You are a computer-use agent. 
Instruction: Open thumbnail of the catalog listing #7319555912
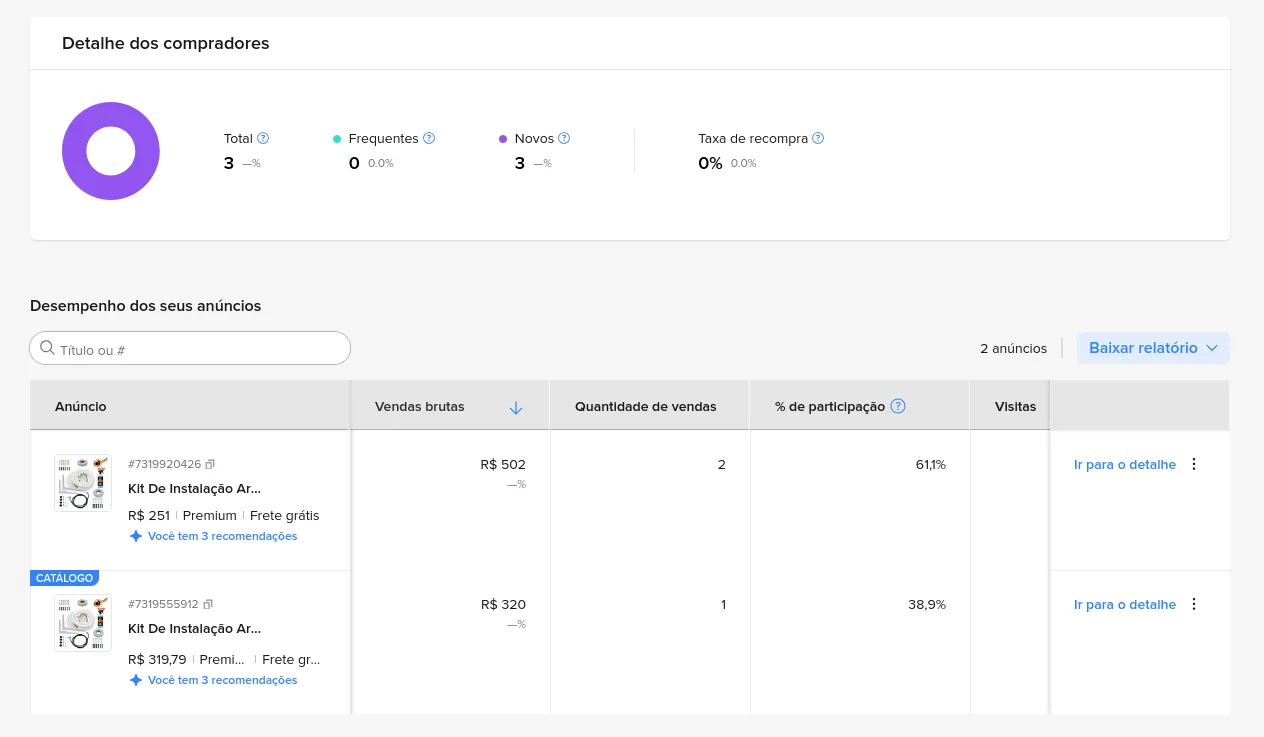pos(83,623)
